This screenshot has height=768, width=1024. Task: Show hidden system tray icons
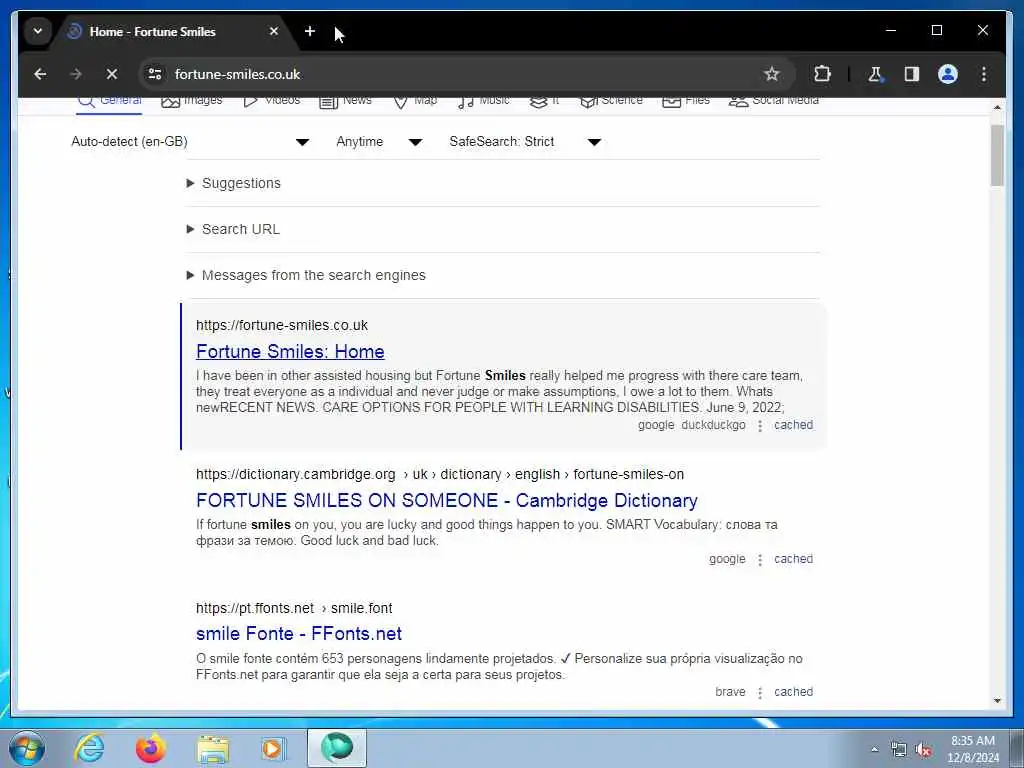(x=874, y=750)
